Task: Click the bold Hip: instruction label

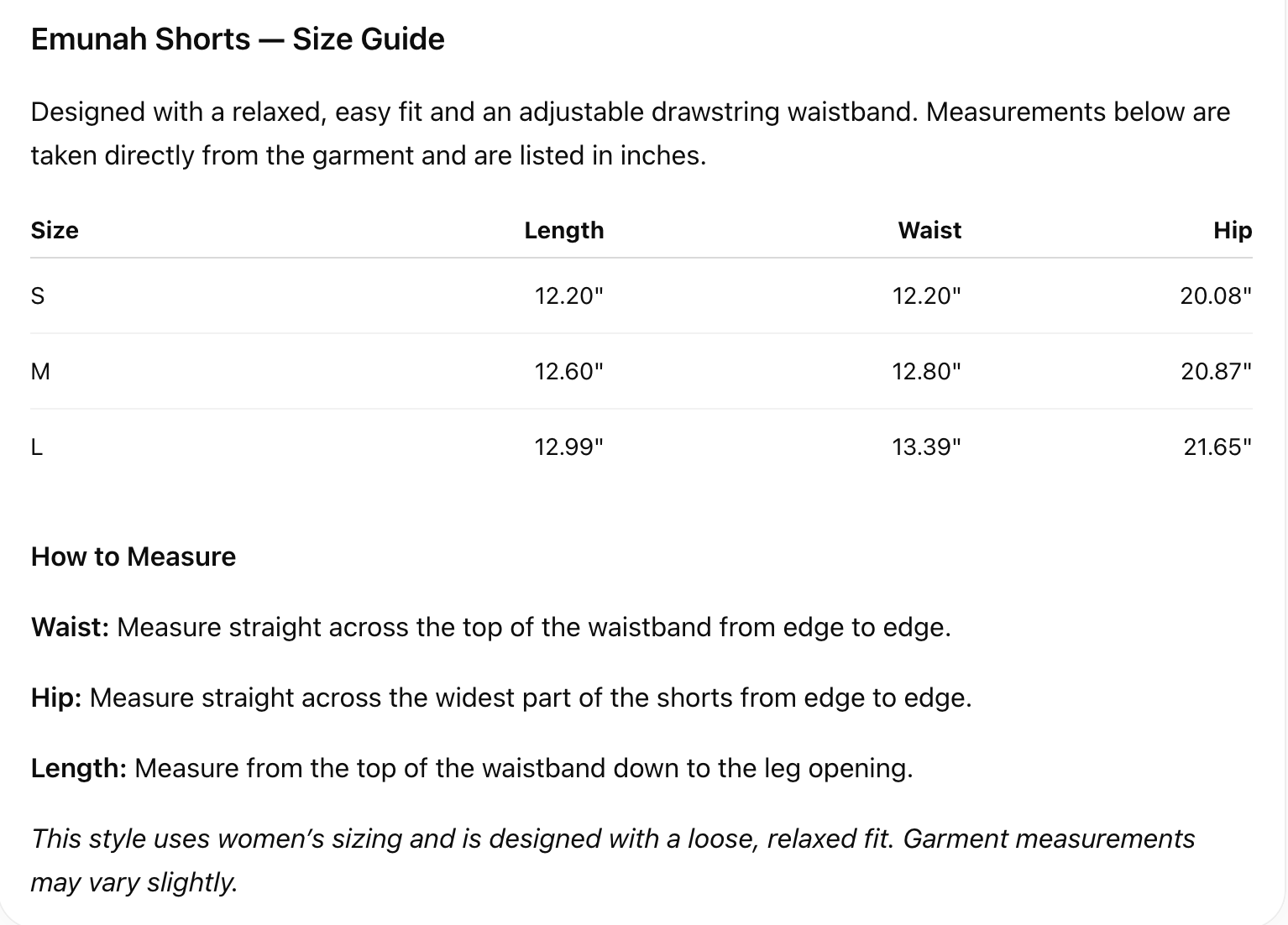Action: click(x=56, y=698)
